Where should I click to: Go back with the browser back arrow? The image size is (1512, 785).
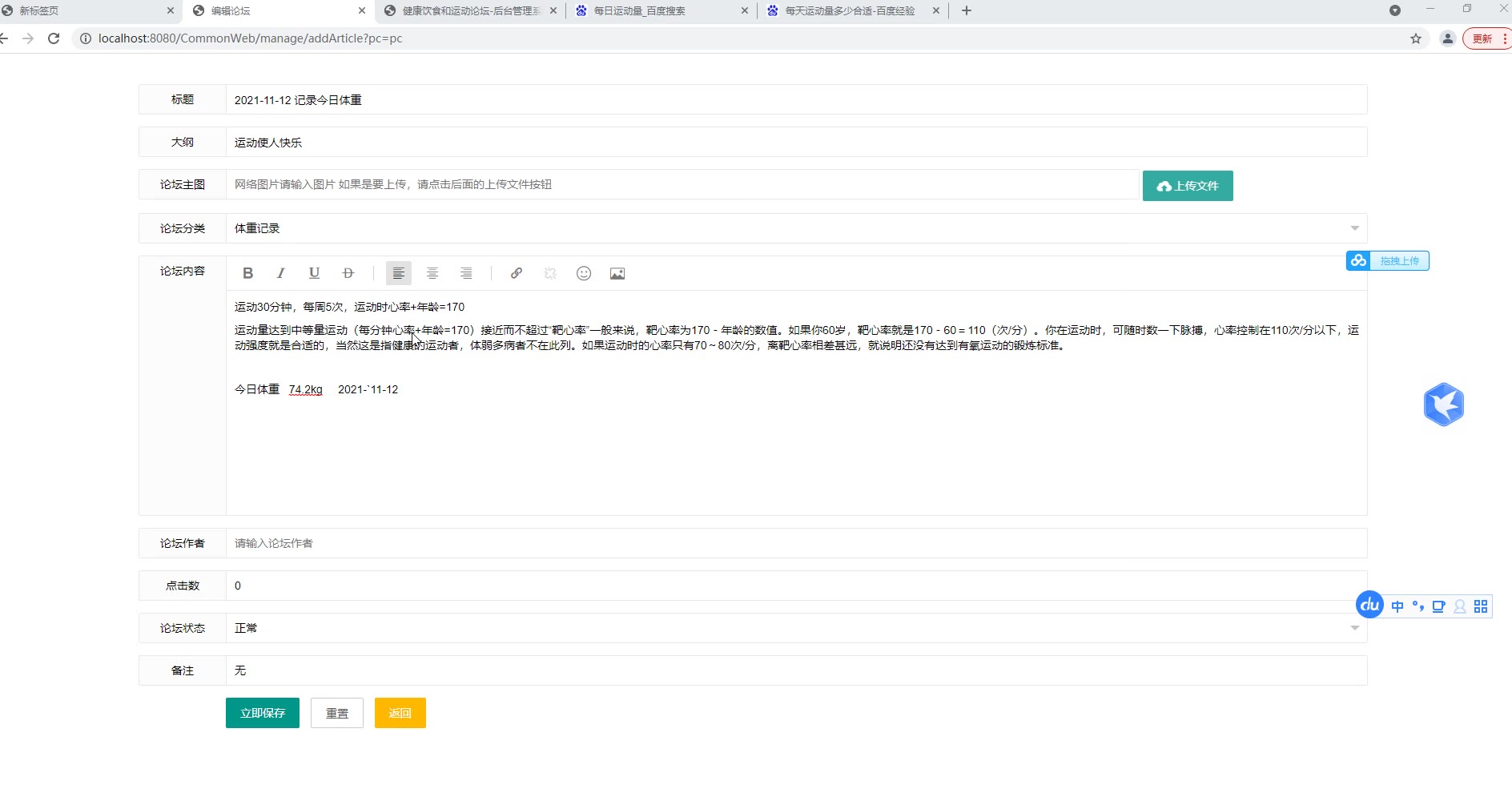[3, 38]
